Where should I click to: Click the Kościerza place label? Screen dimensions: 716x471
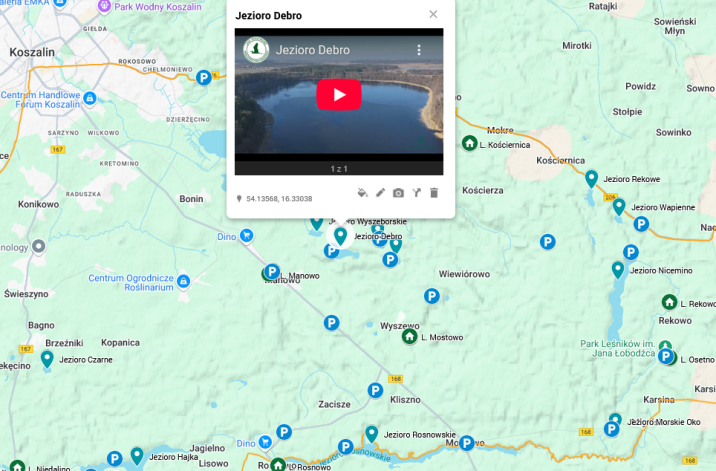coord(483,191)
